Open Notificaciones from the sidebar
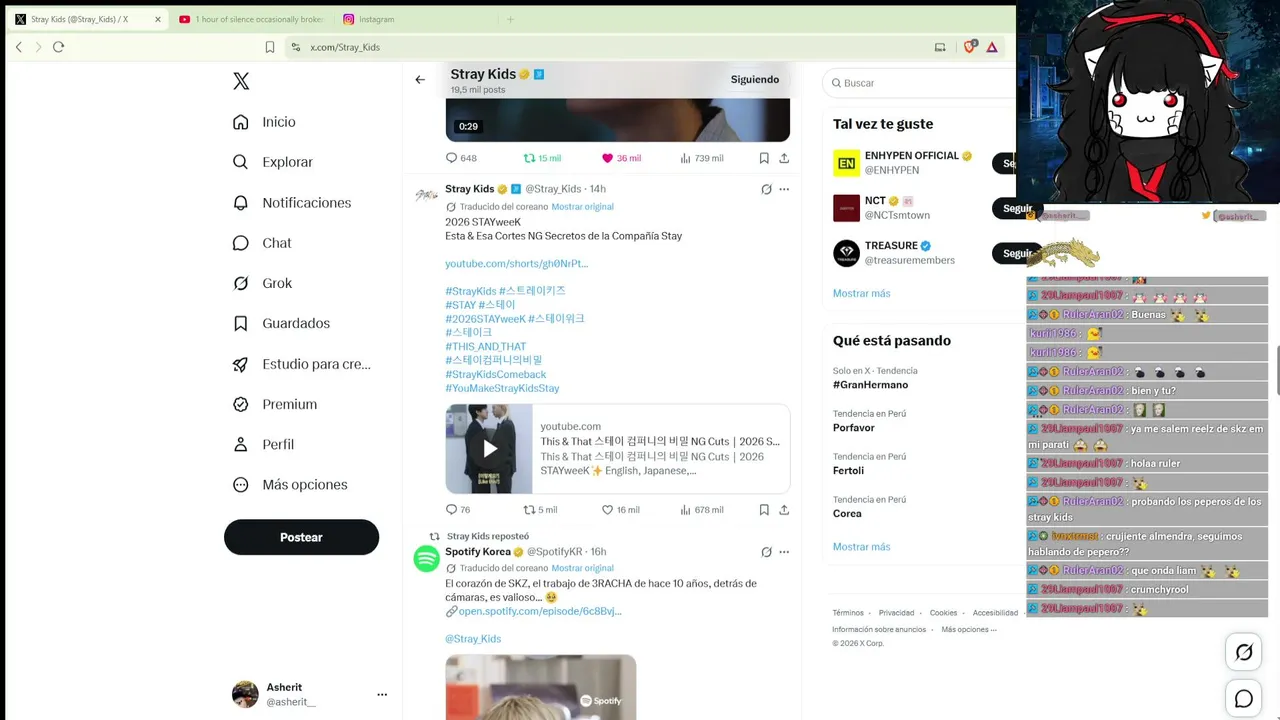This screenshot has width=1280, height=720. click(x=292, y=203)
